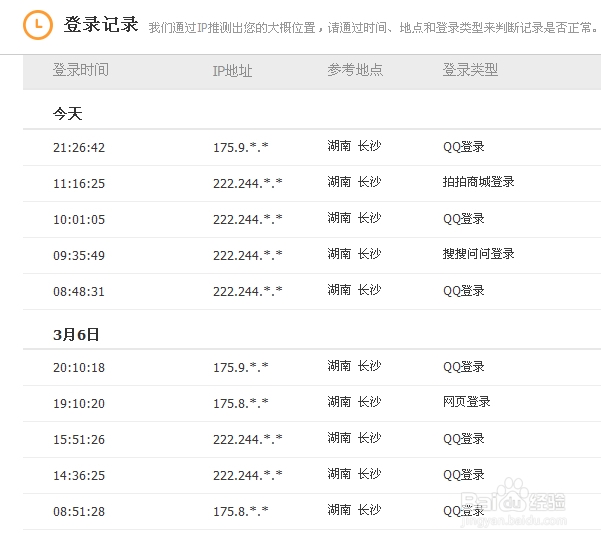Click QQ登录 in the 20:10:18 row
The image size is (601, 542).
click(464, 367)
